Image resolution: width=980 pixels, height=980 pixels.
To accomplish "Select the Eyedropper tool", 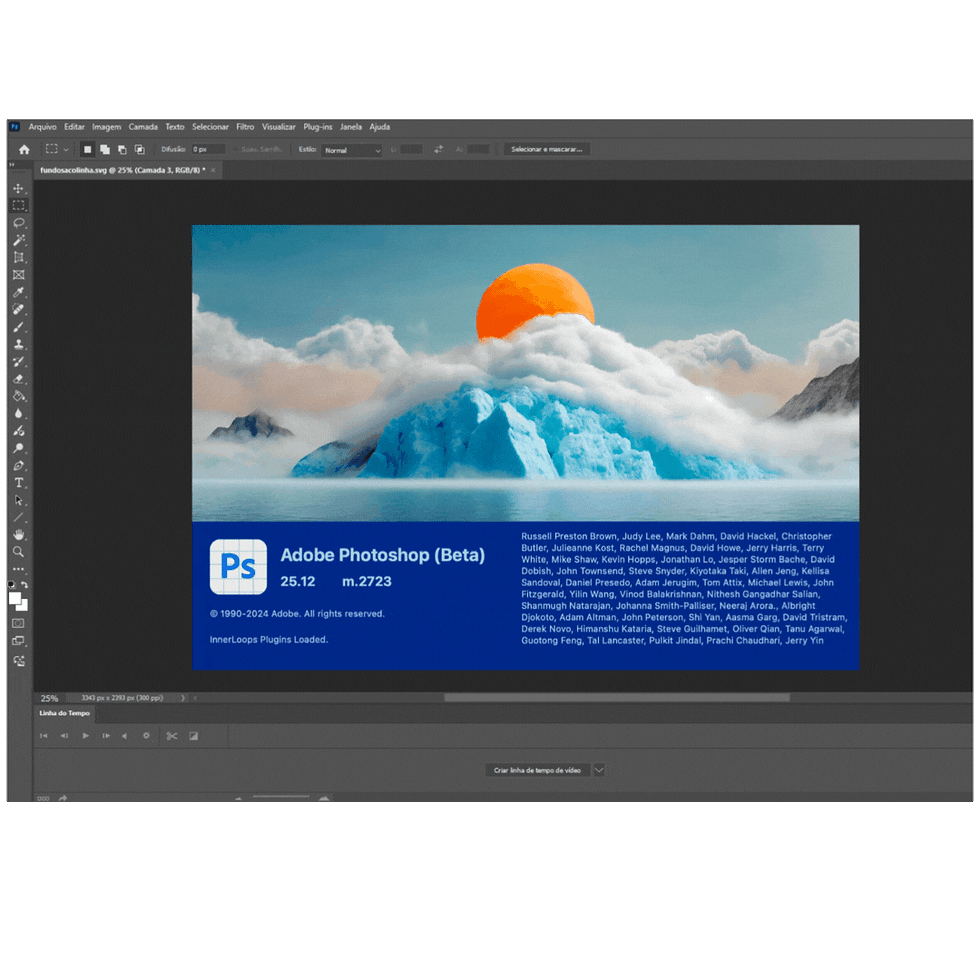I will [x=18, y=292].
